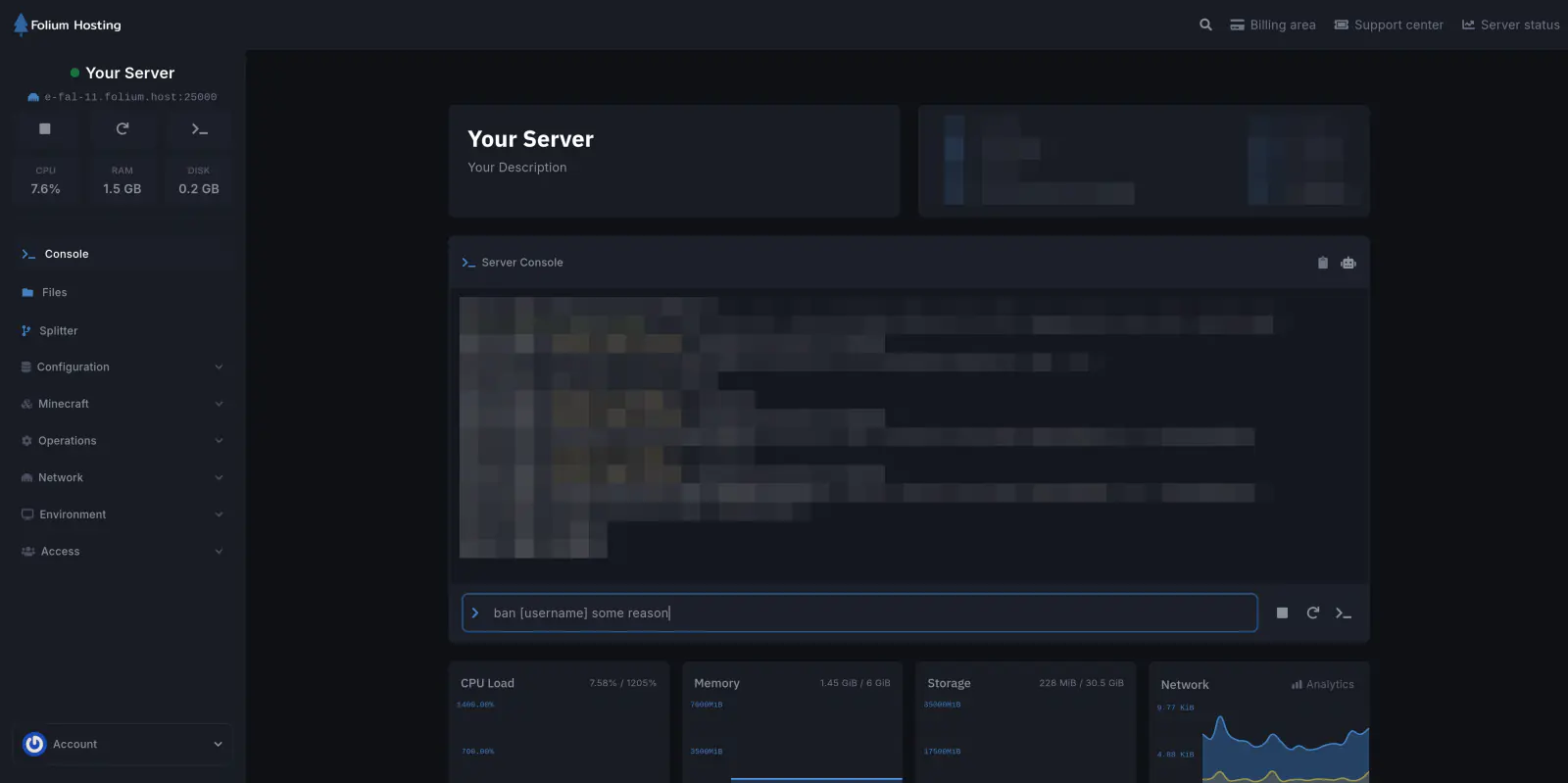Click the clipboard icon in Server Console header
Viewport: 1568px width, 783px height.
[x=1322, y=263]
